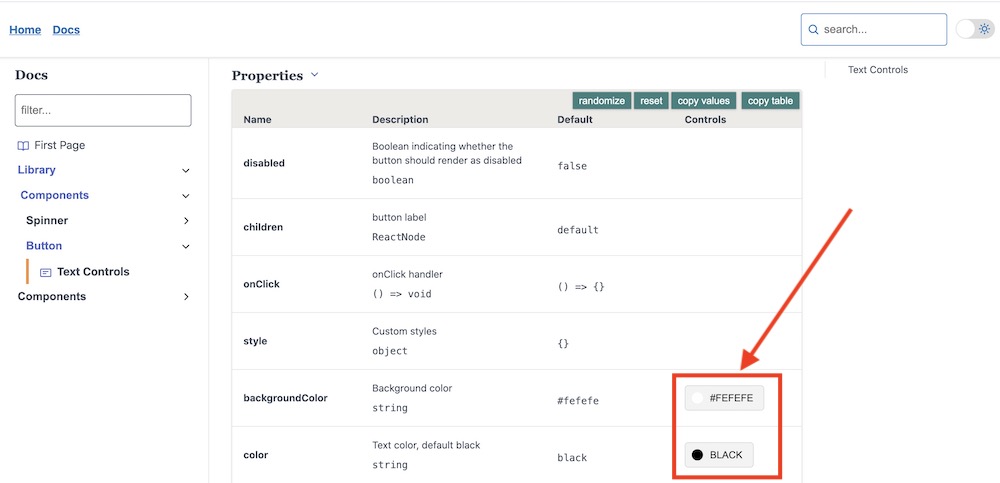The image size is (1000, 483).
Task: Open the BLACK text color picker
Action: click(x=719, y=455)
